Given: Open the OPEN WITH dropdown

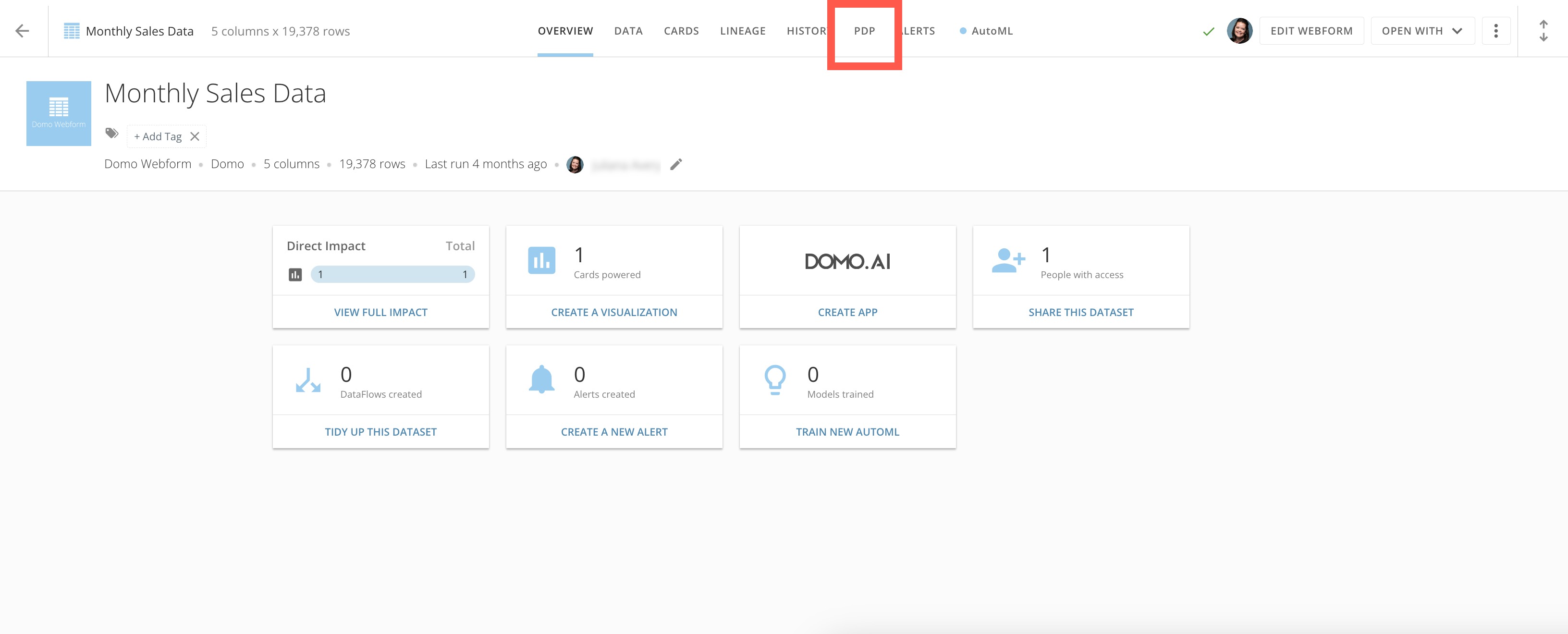Looking at the screenshot, I should pos(1422,30).
